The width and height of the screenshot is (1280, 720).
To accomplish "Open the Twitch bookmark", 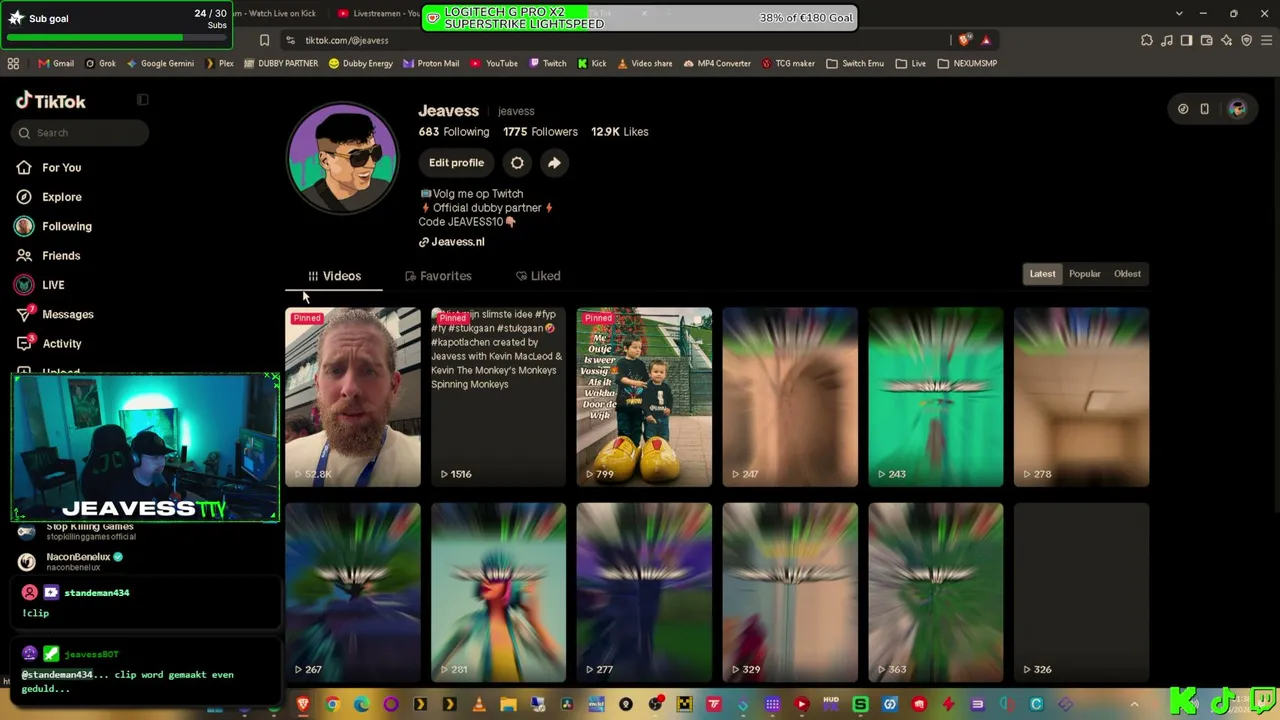I will [x=548, y=63].
